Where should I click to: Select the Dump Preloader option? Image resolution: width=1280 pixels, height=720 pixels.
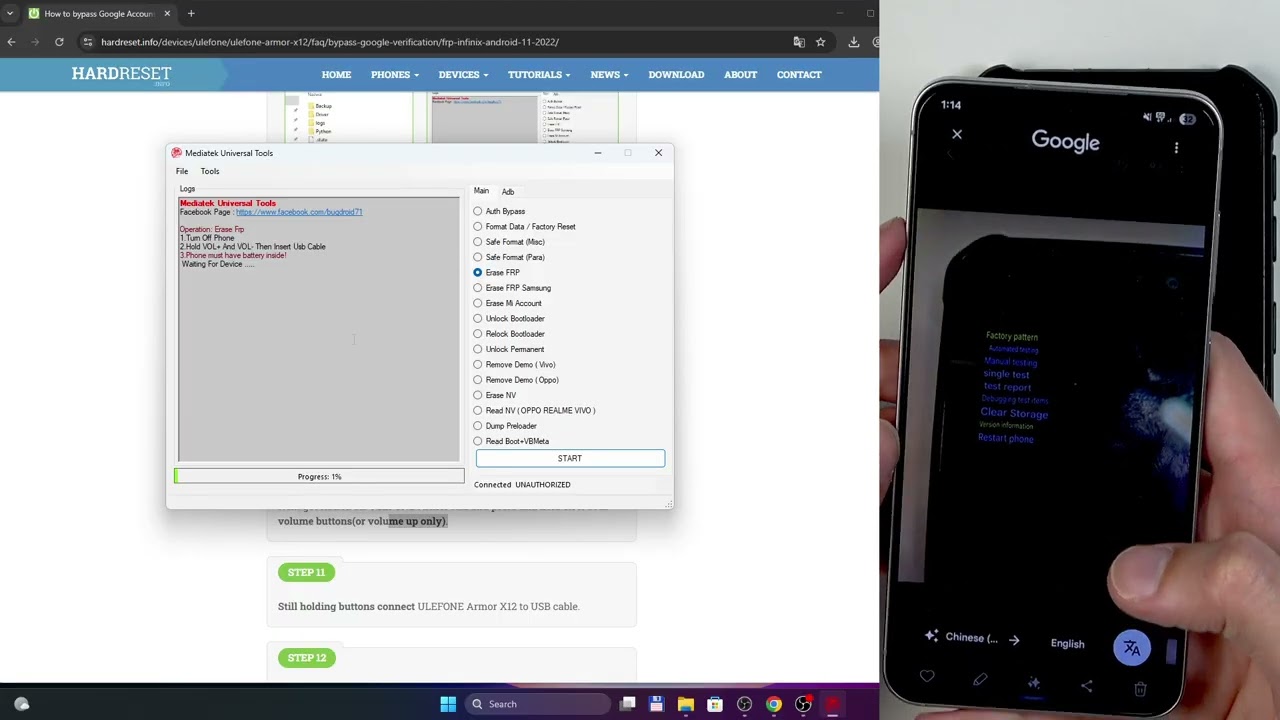[505, 426]
